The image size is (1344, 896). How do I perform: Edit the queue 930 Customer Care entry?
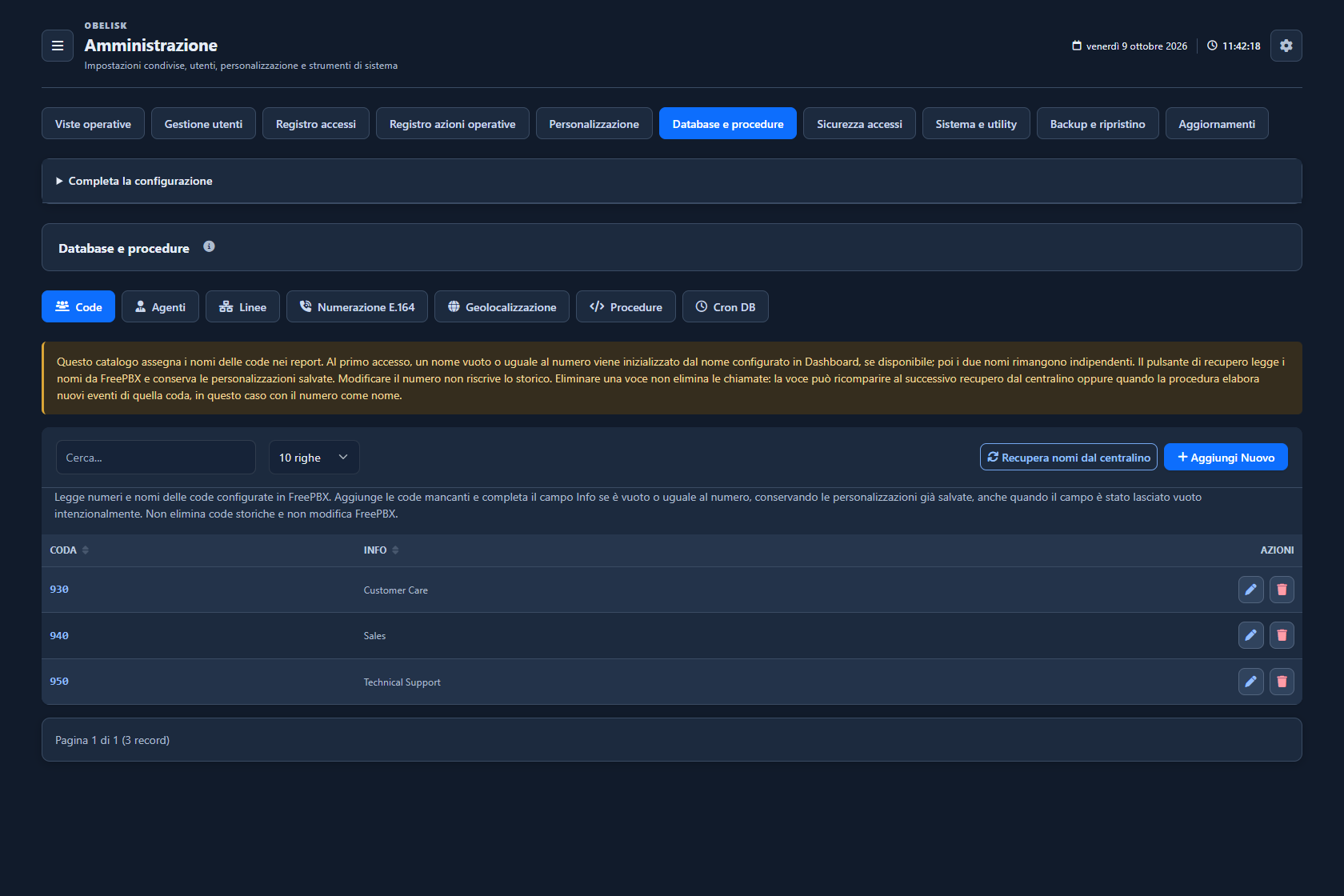1251,590
